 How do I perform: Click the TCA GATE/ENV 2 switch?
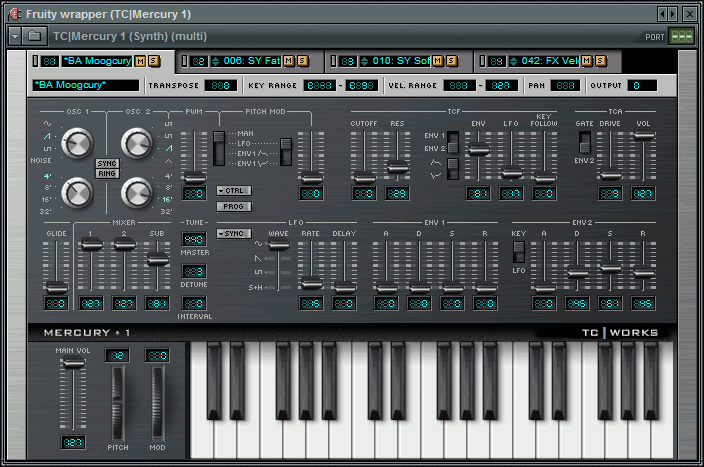(585, 141)
